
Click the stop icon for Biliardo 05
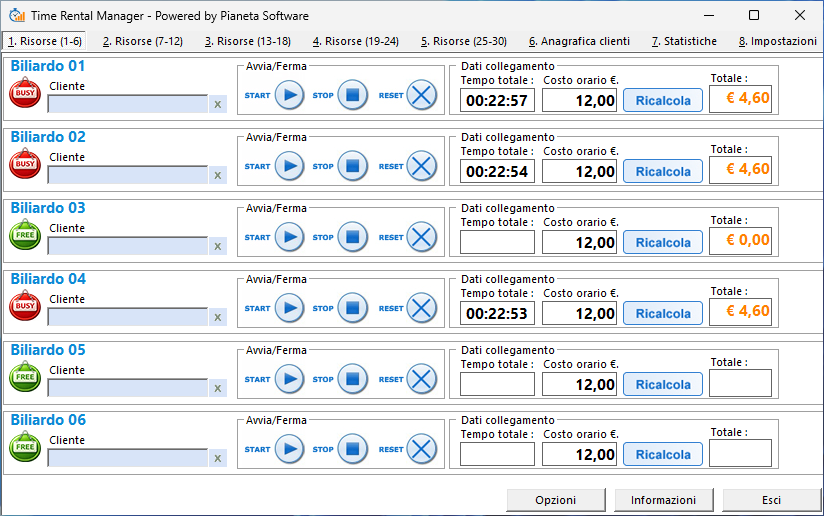pyautogui.click(x=352, y=379)
